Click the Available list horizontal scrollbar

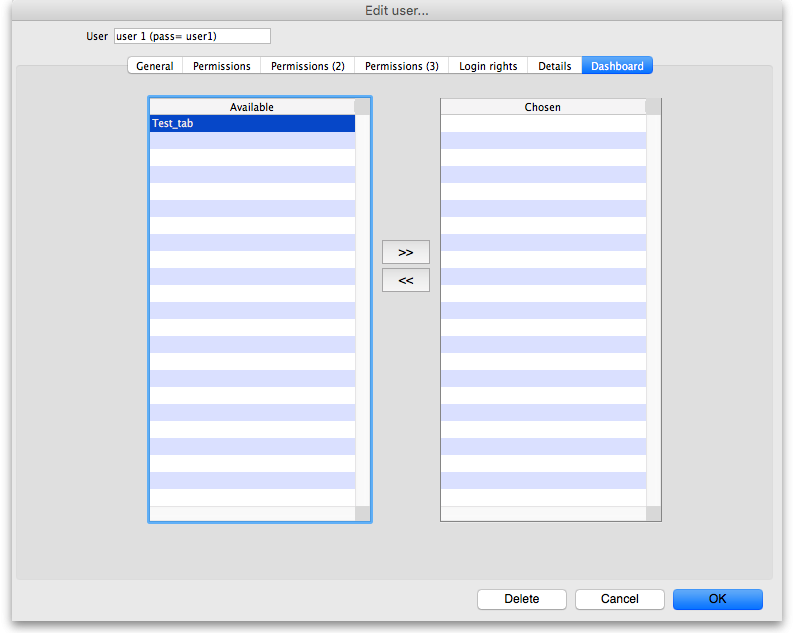coord(252,514)
